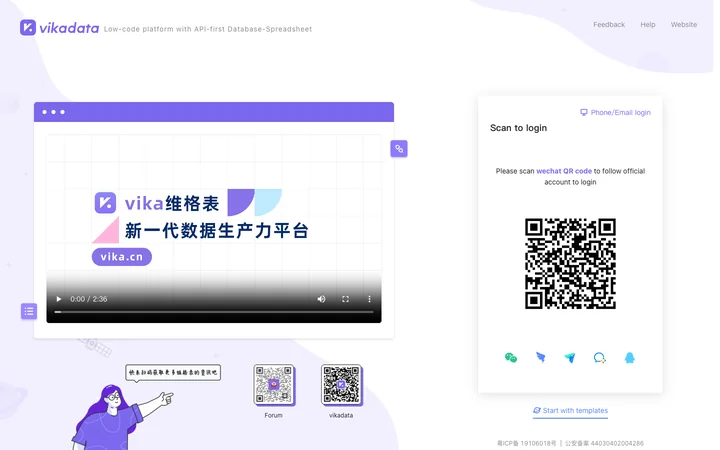Open the video more options menu
Viewport: 720px width, 450px height.
point(369,299)
